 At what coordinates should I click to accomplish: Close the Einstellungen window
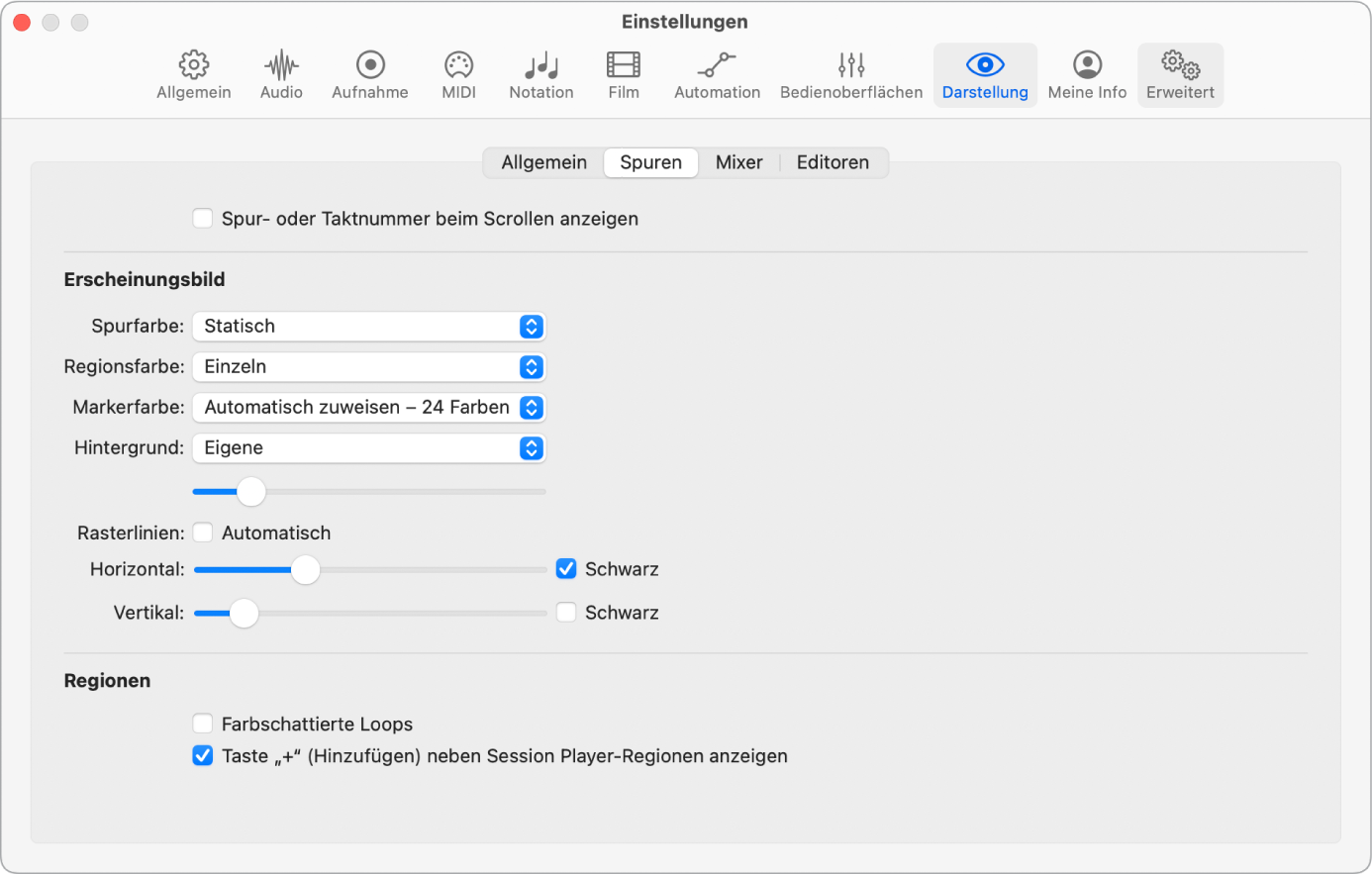coord(22,22)
